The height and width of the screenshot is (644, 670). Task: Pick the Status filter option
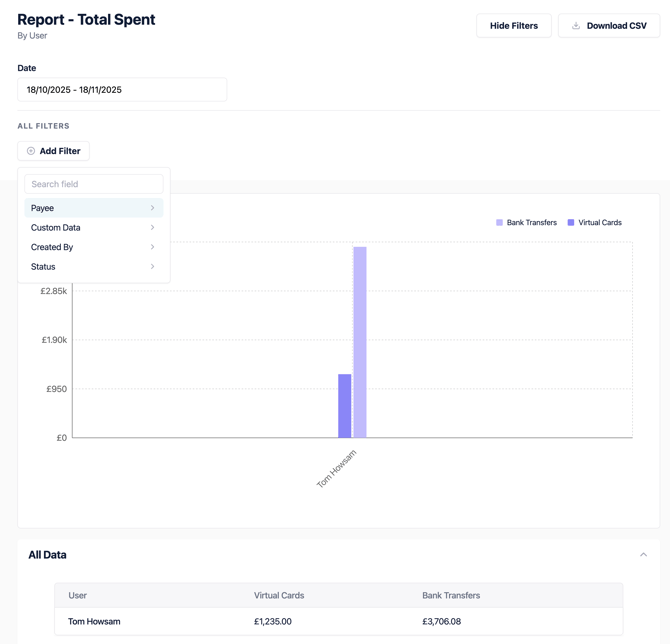(x=43, y=267)
